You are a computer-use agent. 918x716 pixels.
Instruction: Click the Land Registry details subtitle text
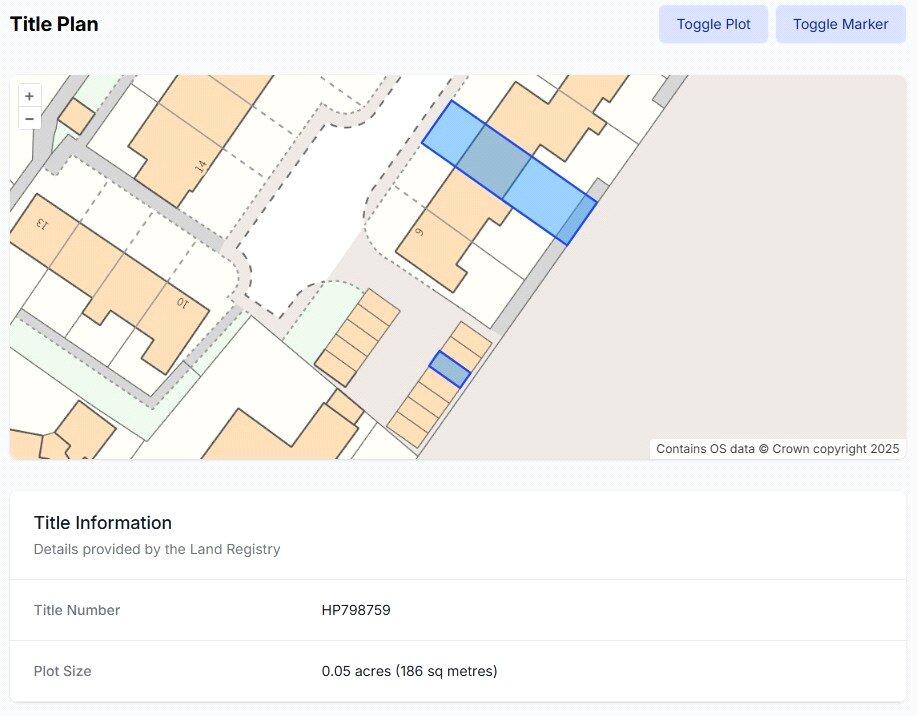coord(157,549)
